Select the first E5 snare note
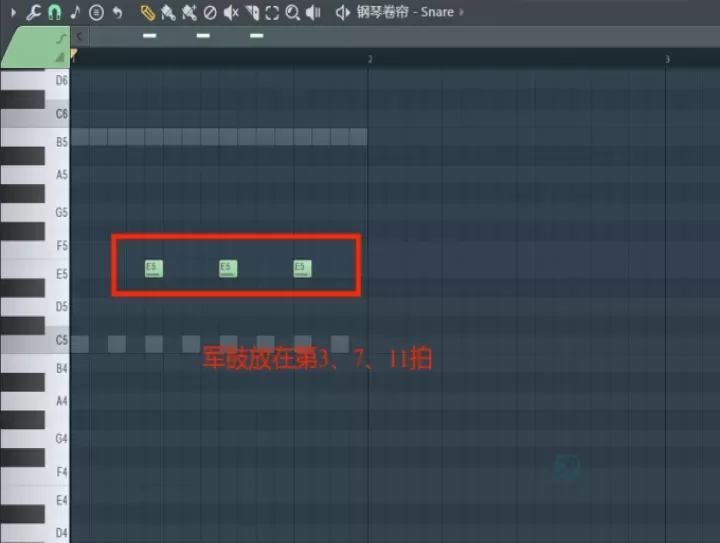Image resolution: width=720 pixels, height=543 pixels. (x=154, y=269)
